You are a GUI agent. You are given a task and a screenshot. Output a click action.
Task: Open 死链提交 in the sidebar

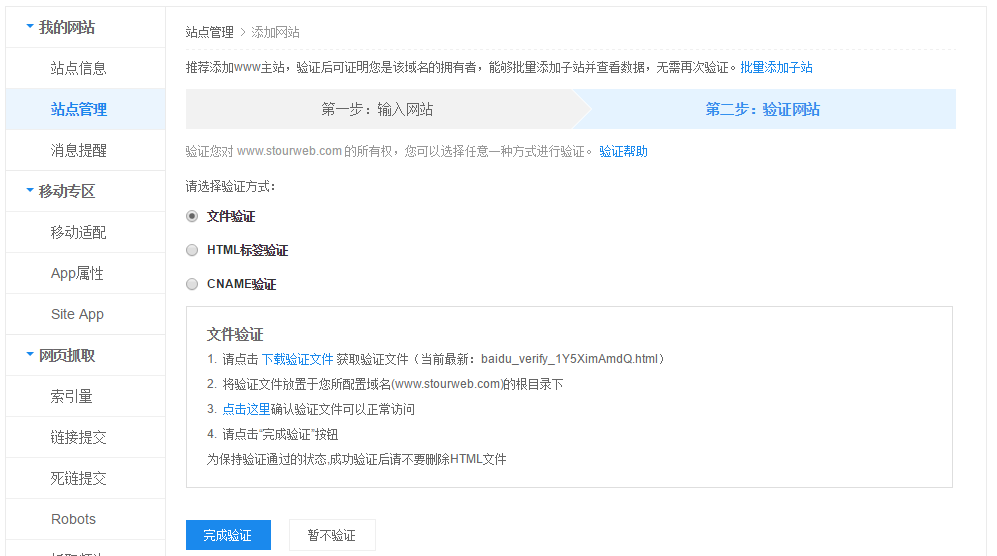pos(78,478)
